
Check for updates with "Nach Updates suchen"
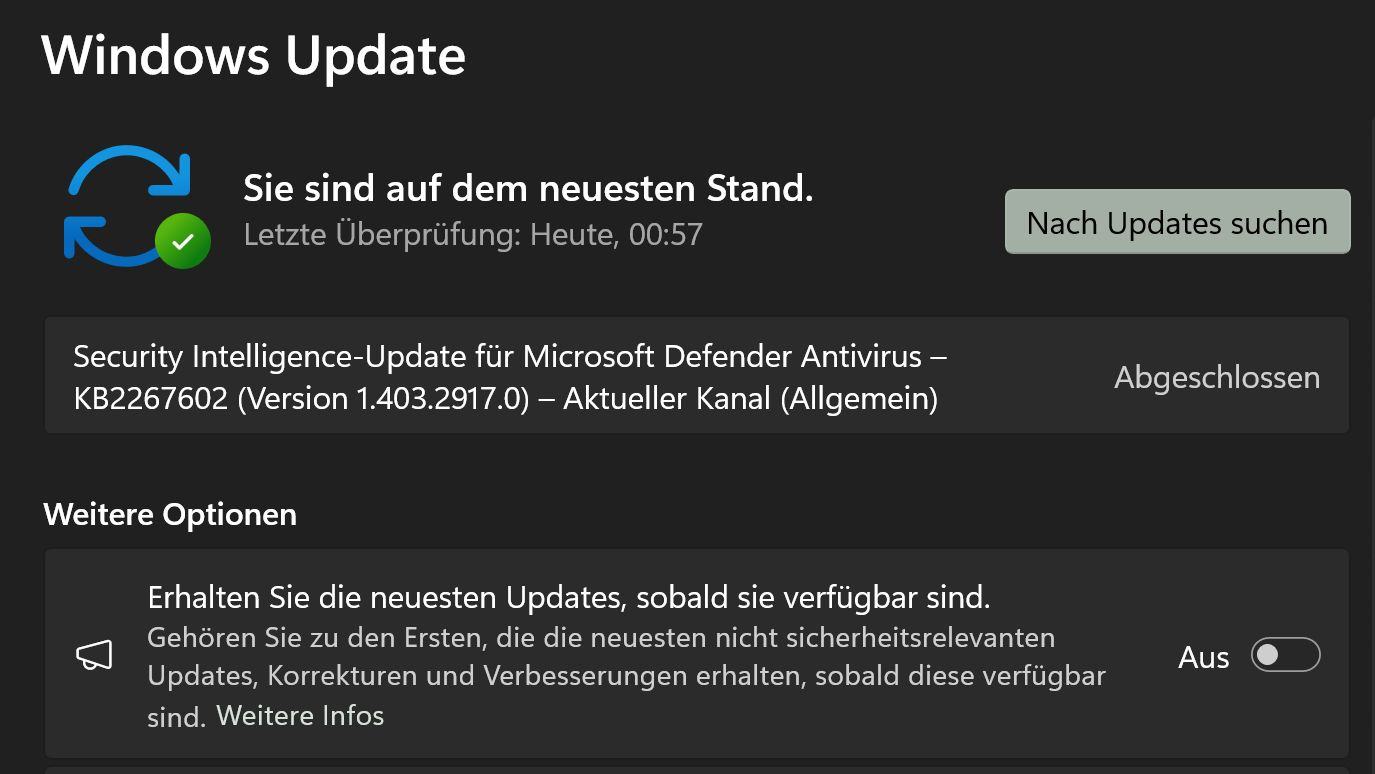pyautogui.click(x=1177, y=222)
